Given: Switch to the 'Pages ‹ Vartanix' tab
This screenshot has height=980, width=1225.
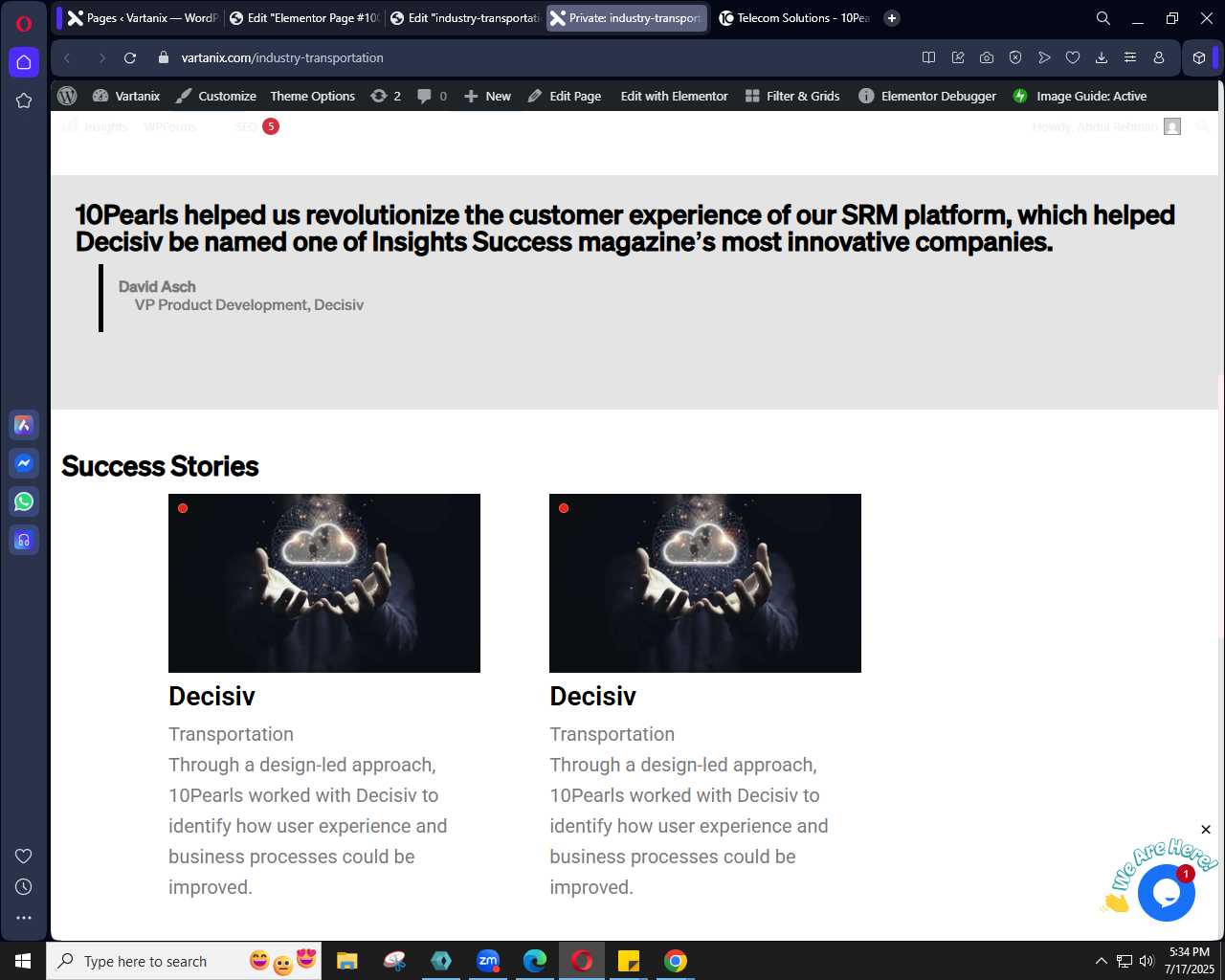Looking at the screenshot, I should point(142,18).
